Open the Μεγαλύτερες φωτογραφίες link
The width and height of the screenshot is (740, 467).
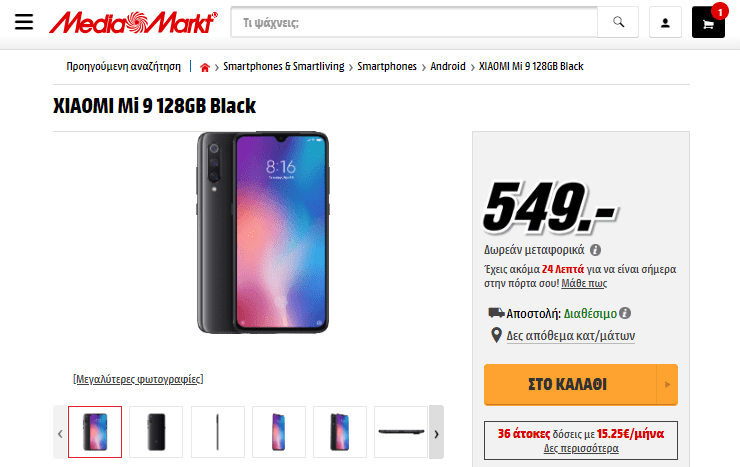(138, 379)
